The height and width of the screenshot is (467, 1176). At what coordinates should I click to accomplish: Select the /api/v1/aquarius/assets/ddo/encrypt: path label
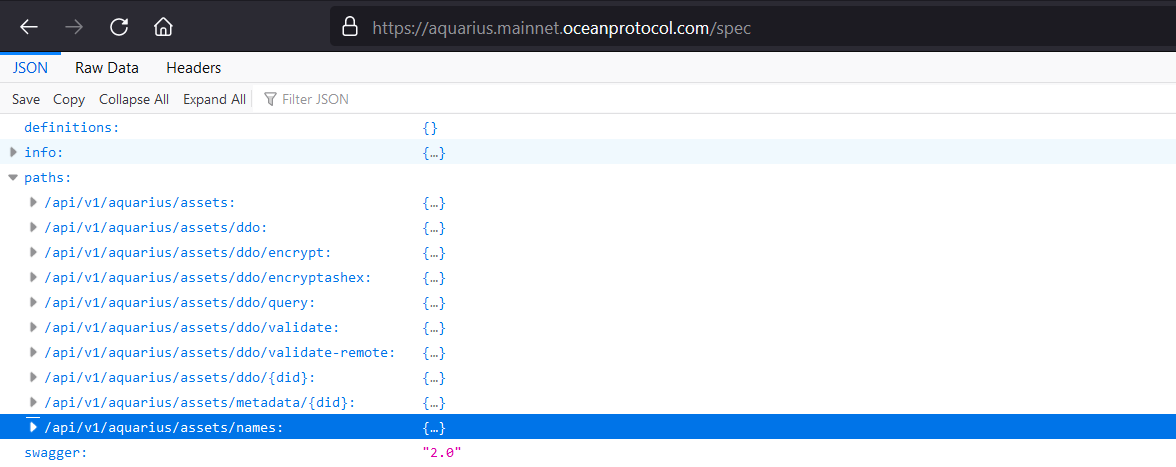[188, 253]
